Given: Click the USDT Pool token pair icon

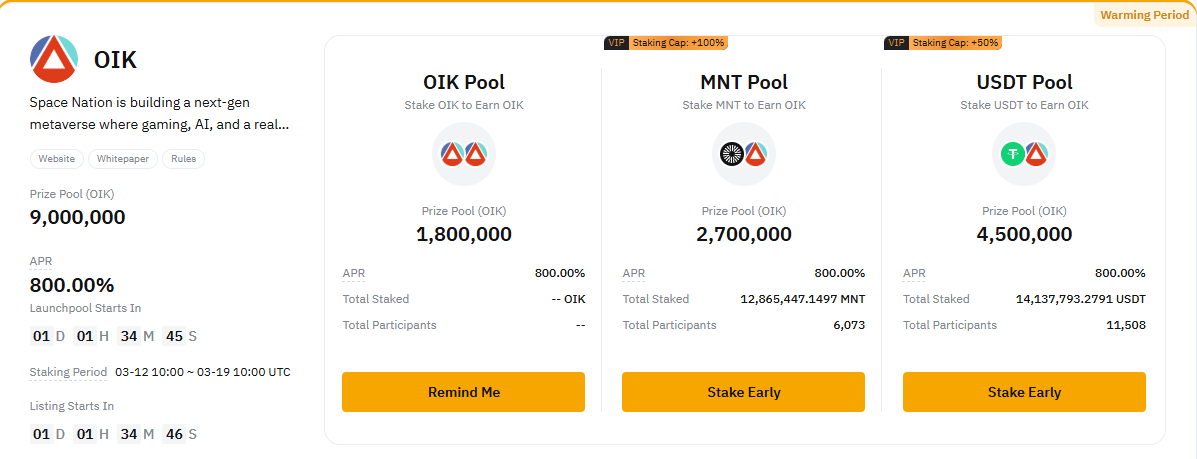Looking at the screenshot, I should [1024, 154].
